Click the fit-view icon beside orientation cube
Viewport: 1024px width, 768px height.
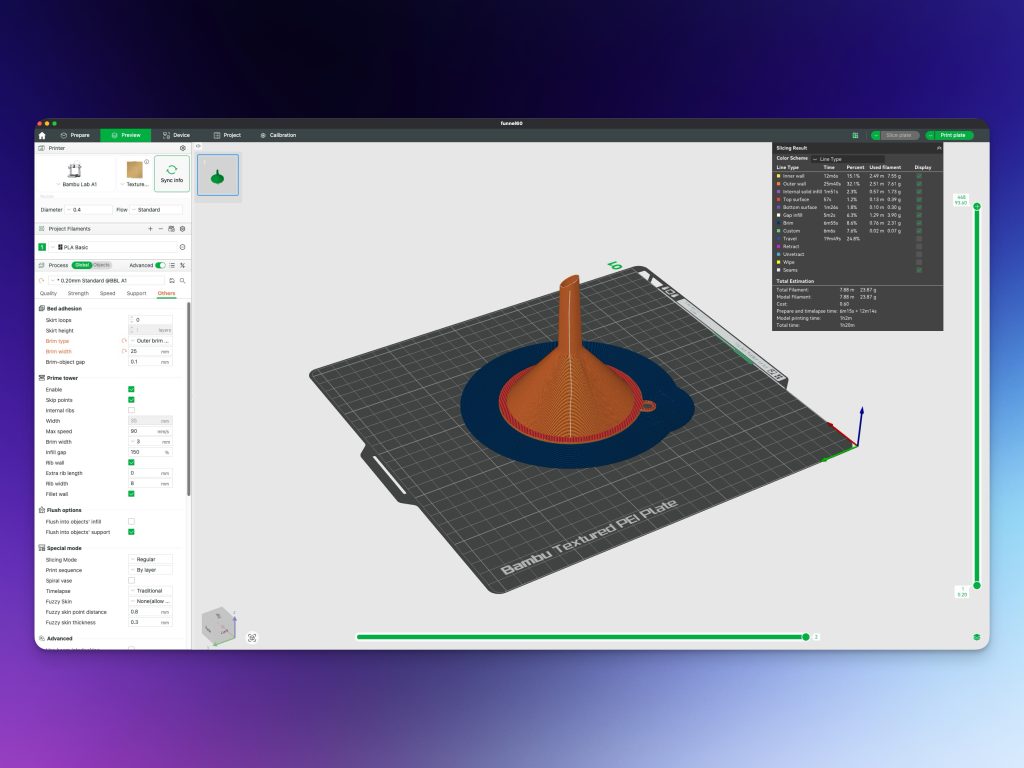coord(252,637)
